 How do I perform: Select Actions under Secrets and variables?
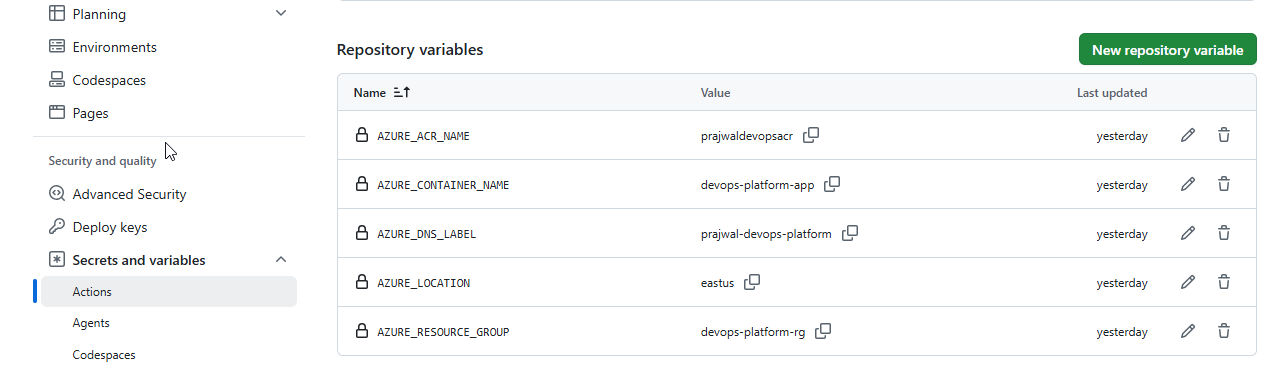[169, 292]
